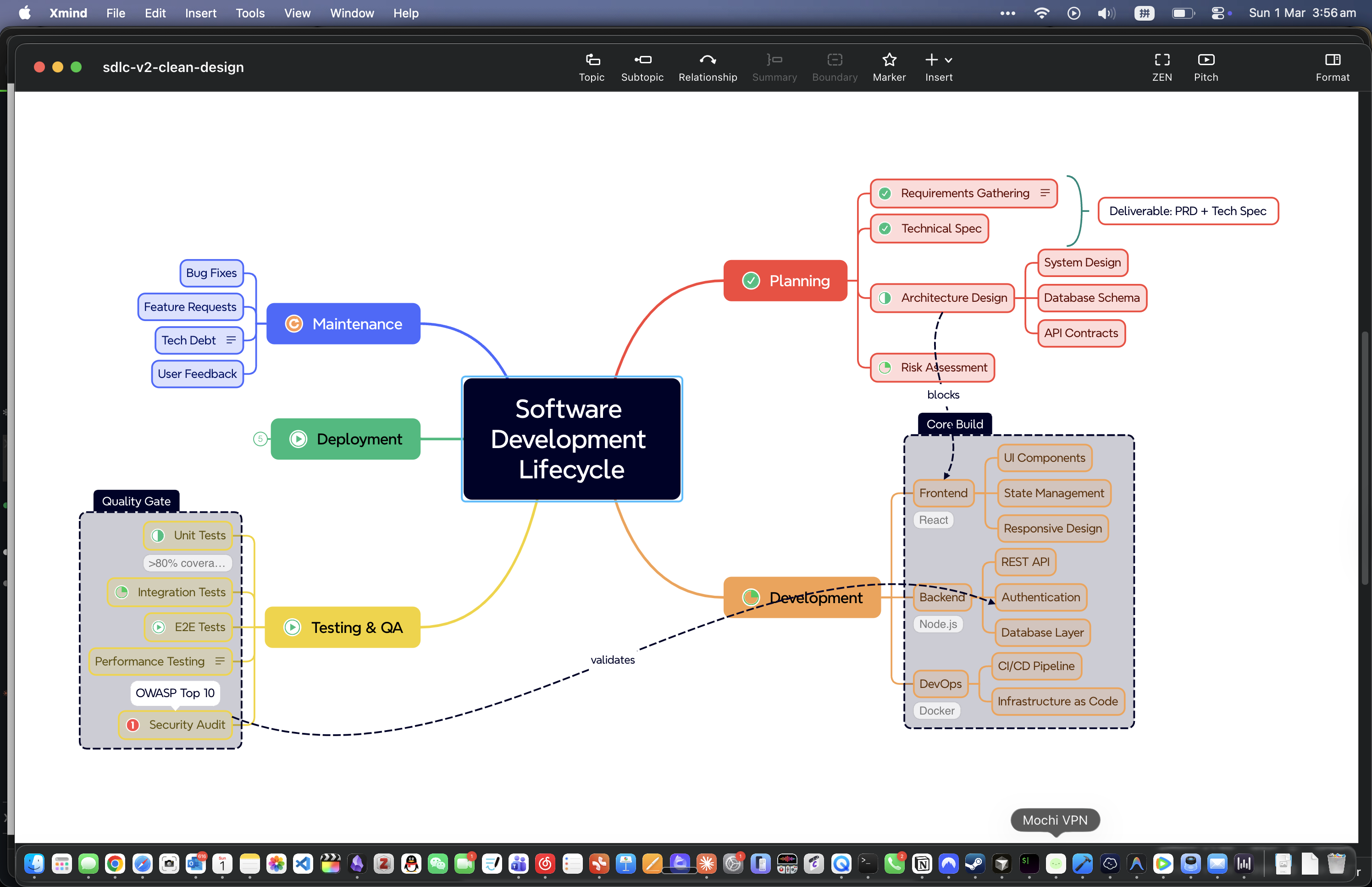Open the File menu

(116, 13)
